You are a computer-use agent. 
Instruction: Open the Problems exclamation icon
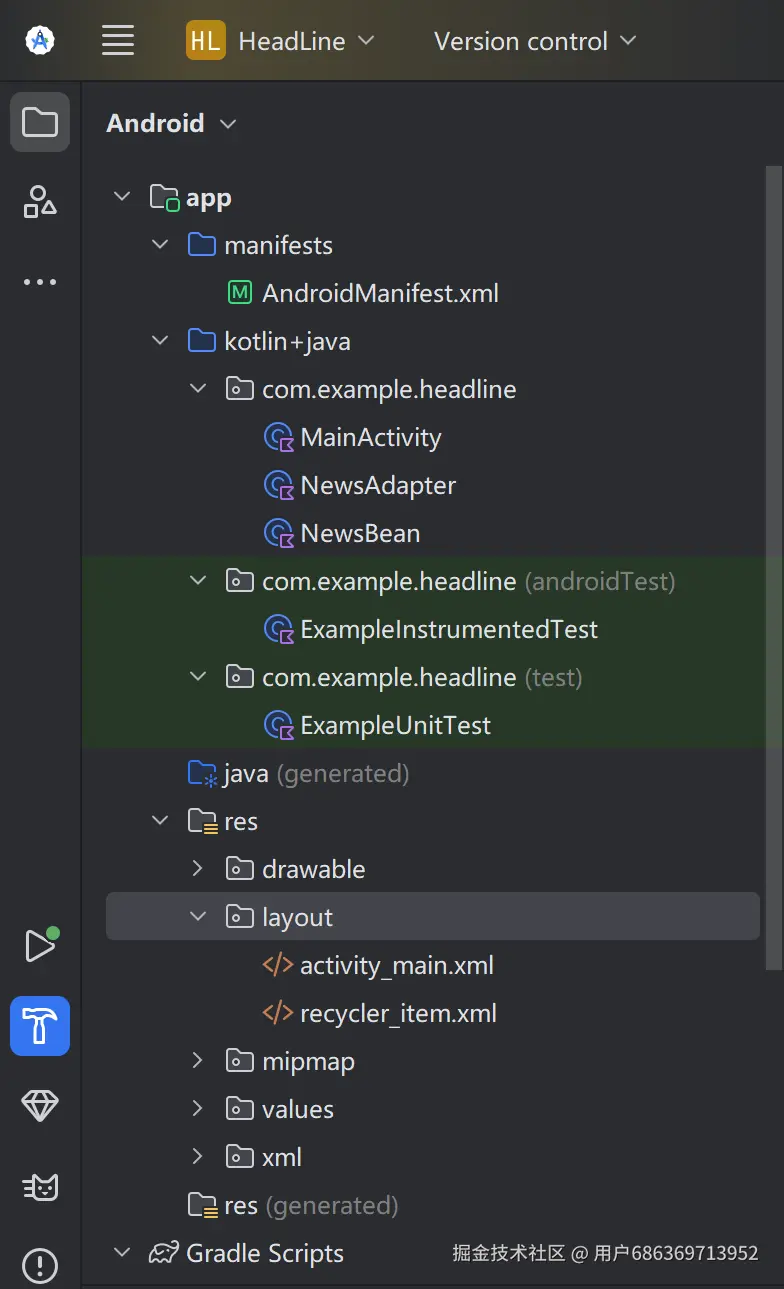[x=40, y=1266]
